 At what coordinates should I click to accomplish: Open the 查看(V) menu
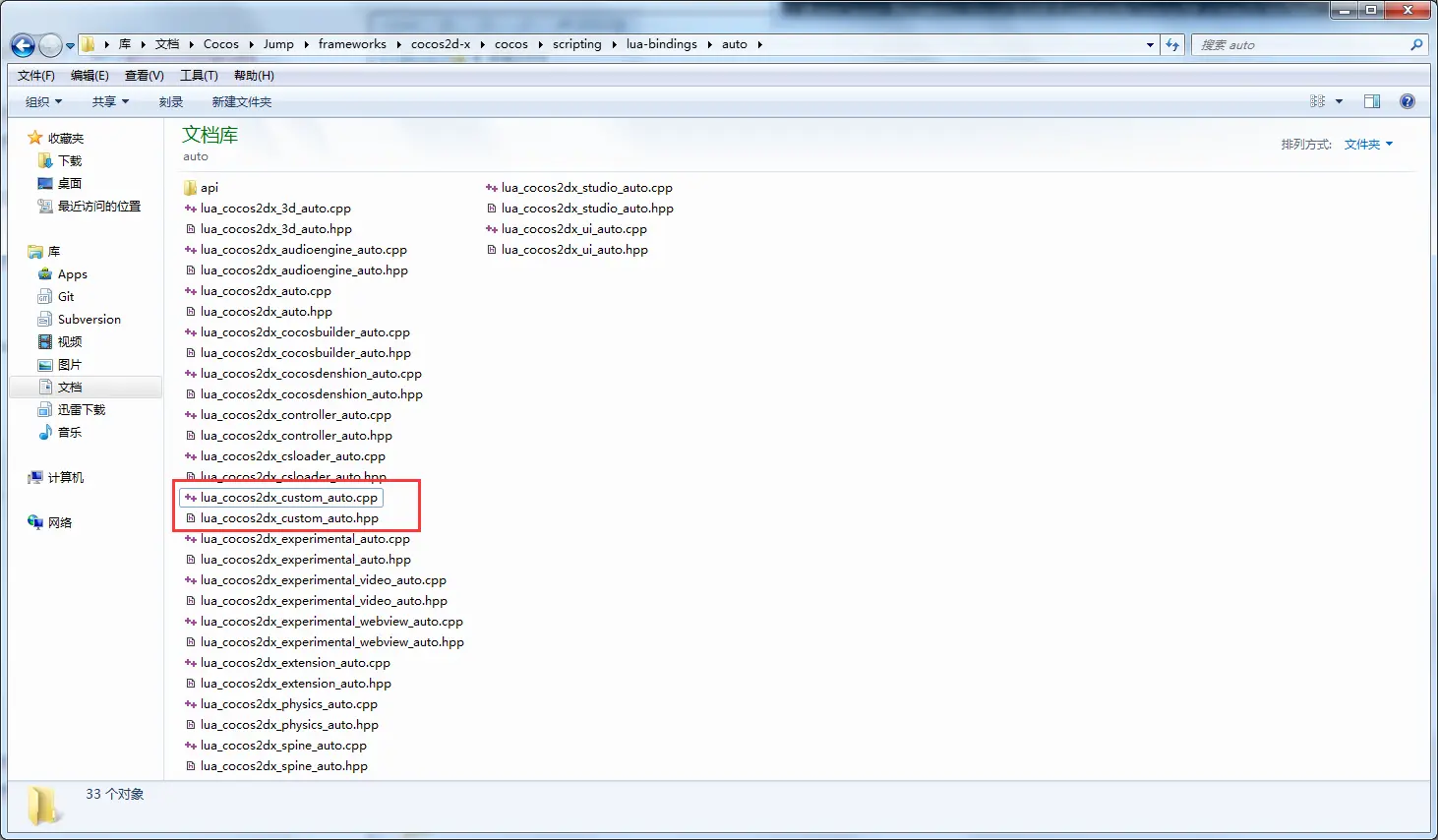point(144,76)
